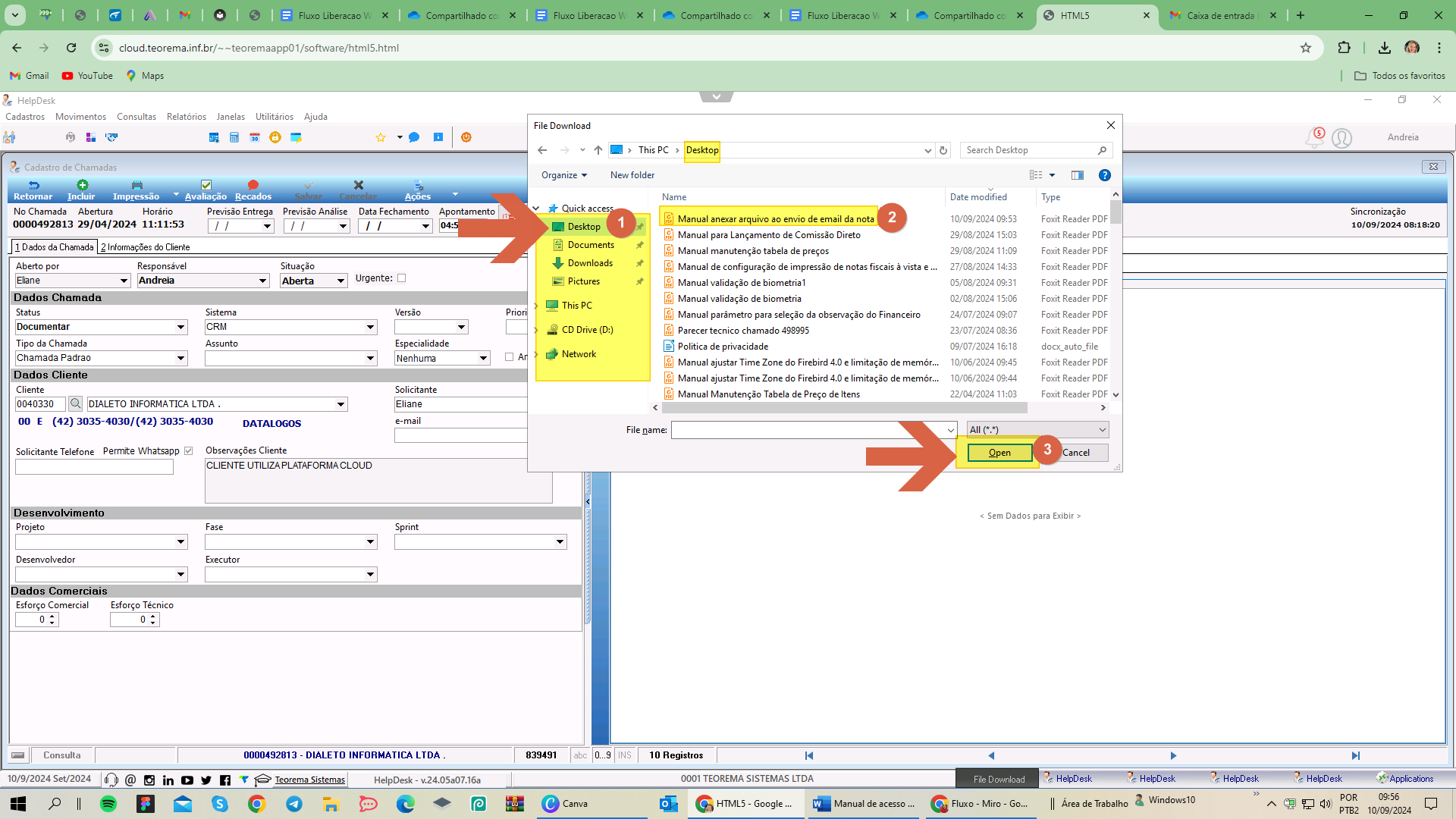Click the LinkedIn icon in status bar

pyautogui.click(x=168, y=780)
